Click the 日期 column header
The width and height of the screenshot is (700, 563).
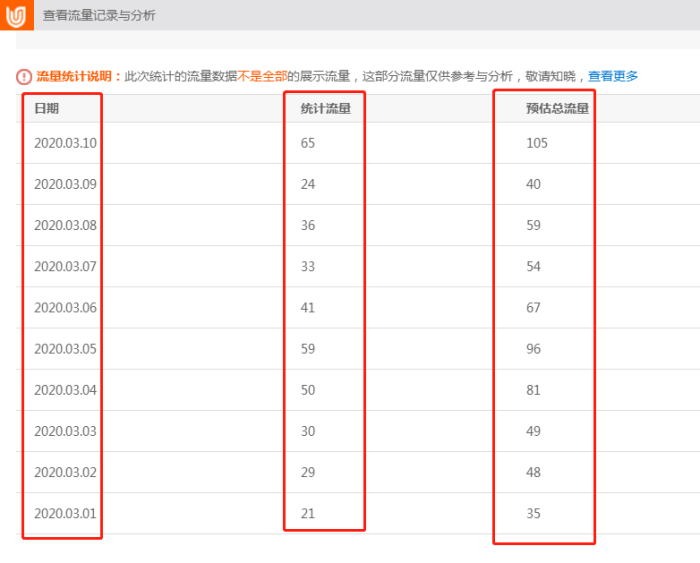46,108
